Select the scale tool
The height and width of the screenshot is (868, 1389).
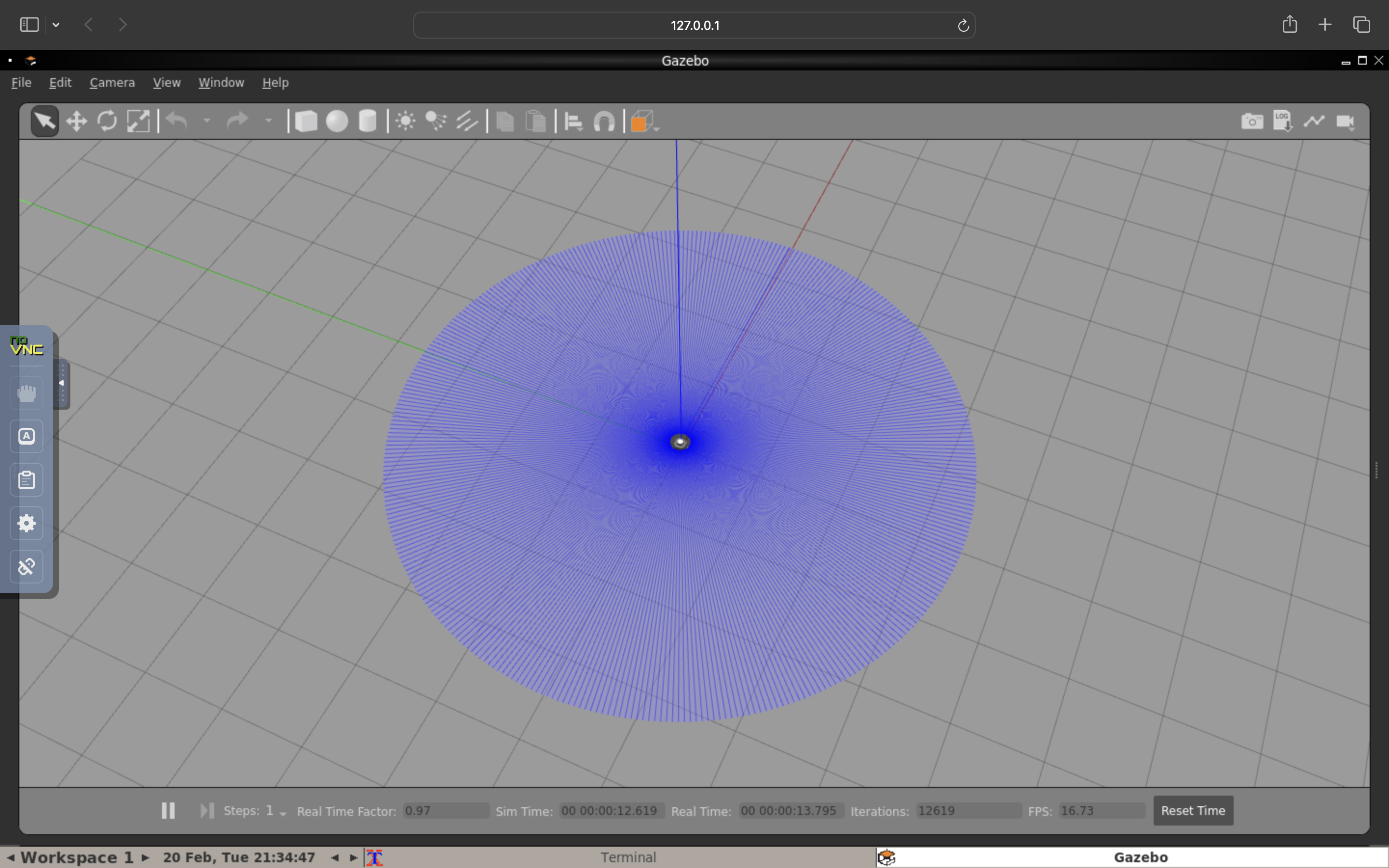click(x=139, y=120)
